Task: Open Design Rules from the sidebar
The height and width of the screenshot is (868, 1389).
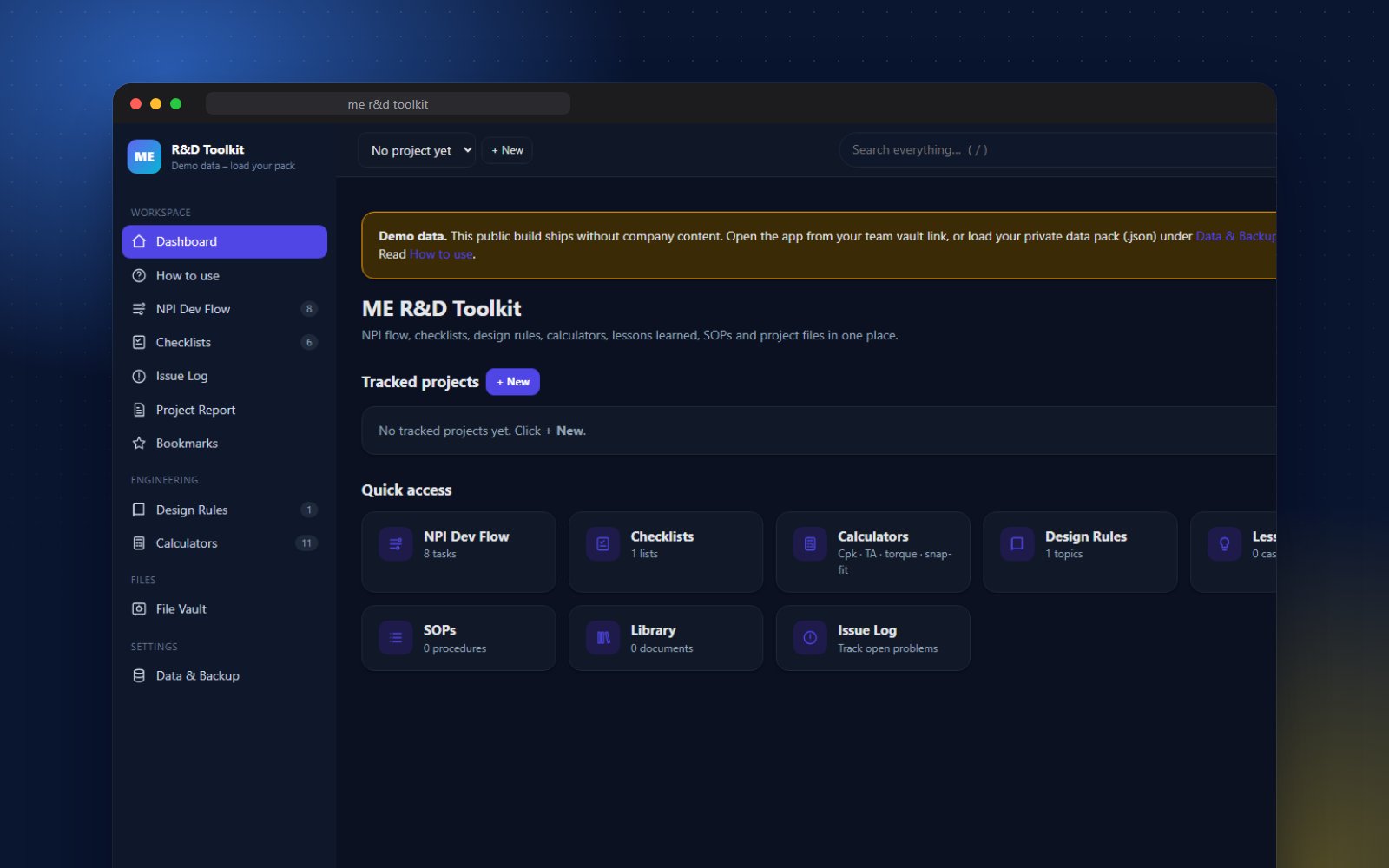Action: click(x=224, y=510)
